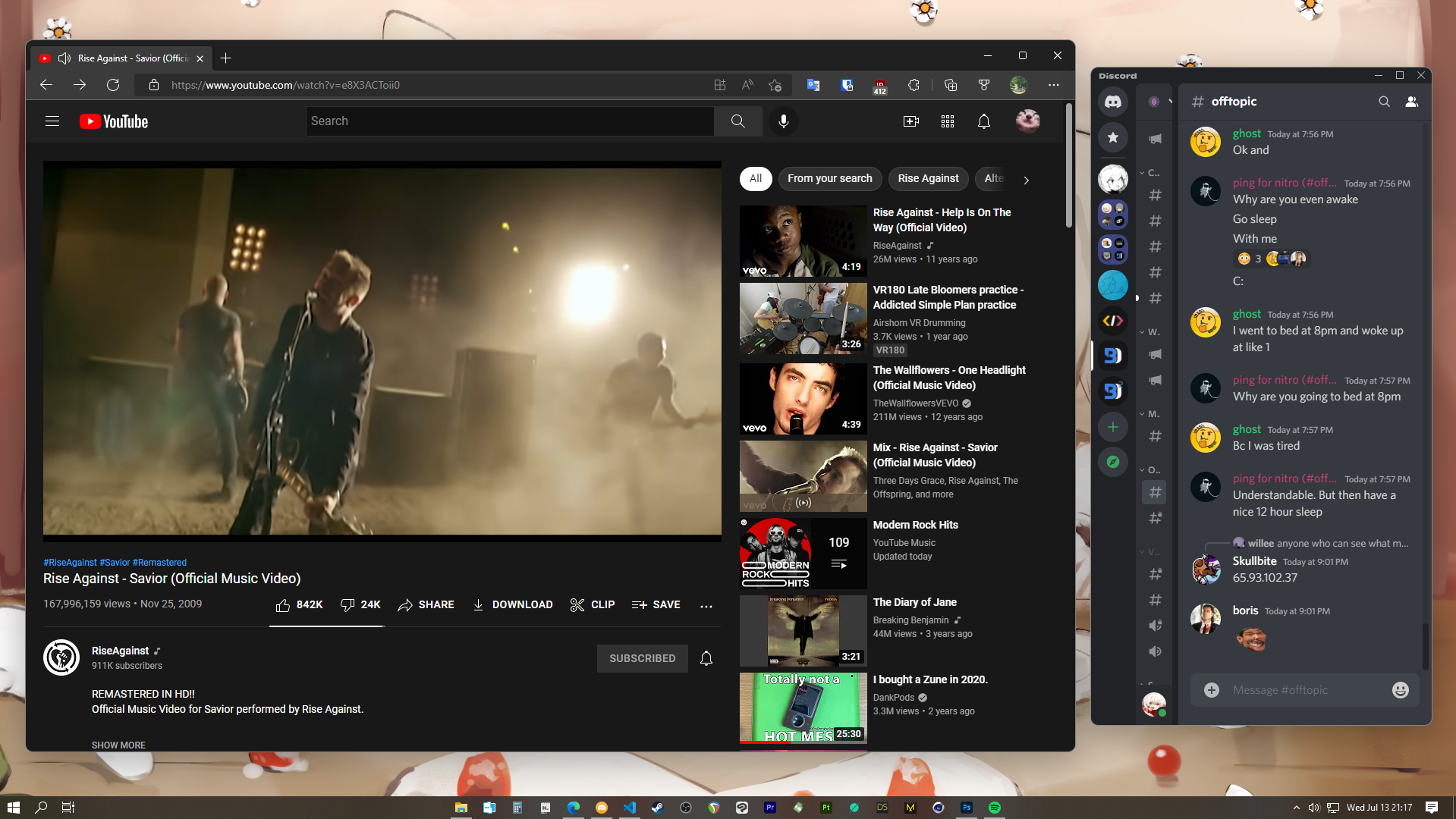Open Discord Explore servers compass icon

(1113, 462)
